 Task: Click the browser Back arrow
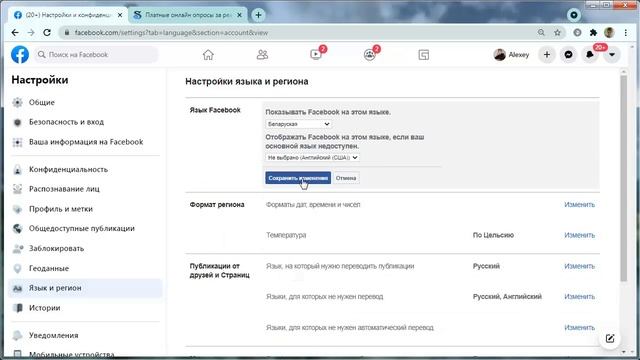[x=15, y=33]
